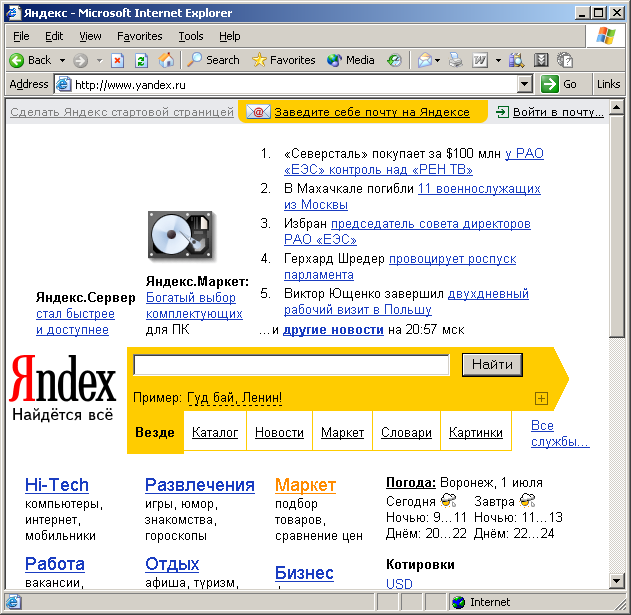Open the Search pane in toolbar
631x615 pixels.
pyautogui.click(x=214, y=60)
